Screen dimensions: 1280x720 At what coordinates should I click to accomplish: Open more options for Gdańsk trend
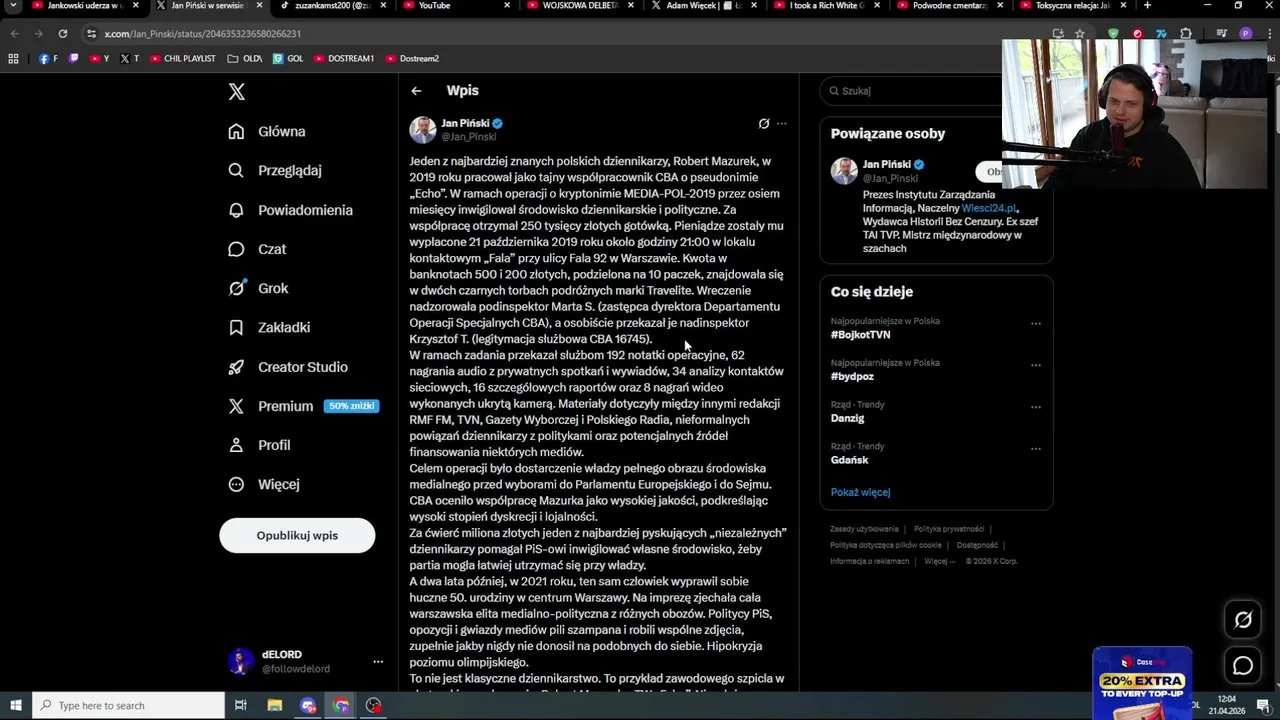click(x=1036, y=449)
